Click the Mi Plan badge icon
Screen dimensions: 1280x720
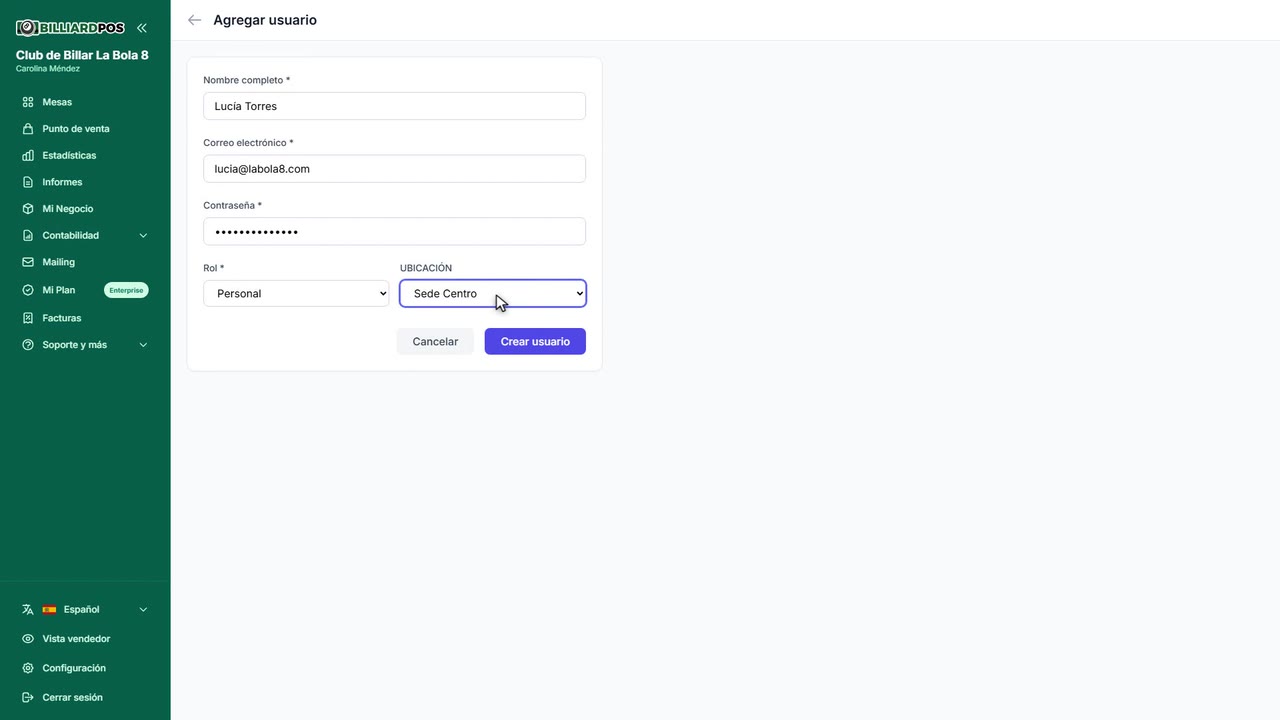pyautogui.click(x=28, y=290)
